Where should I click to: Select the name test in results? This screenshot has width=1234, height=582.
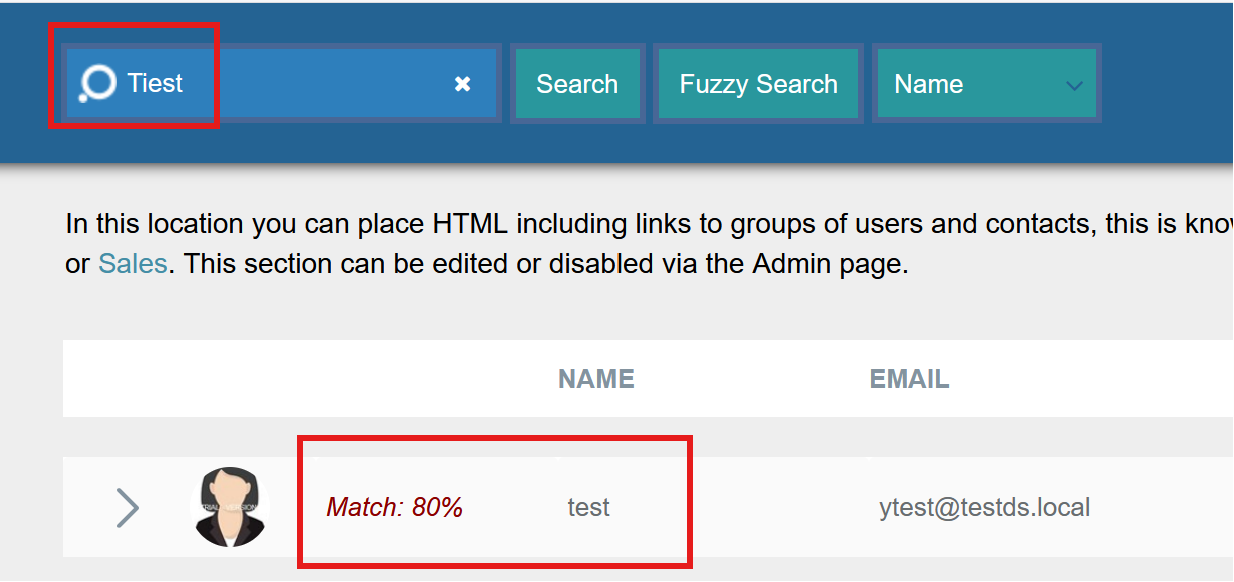(588, 507)
